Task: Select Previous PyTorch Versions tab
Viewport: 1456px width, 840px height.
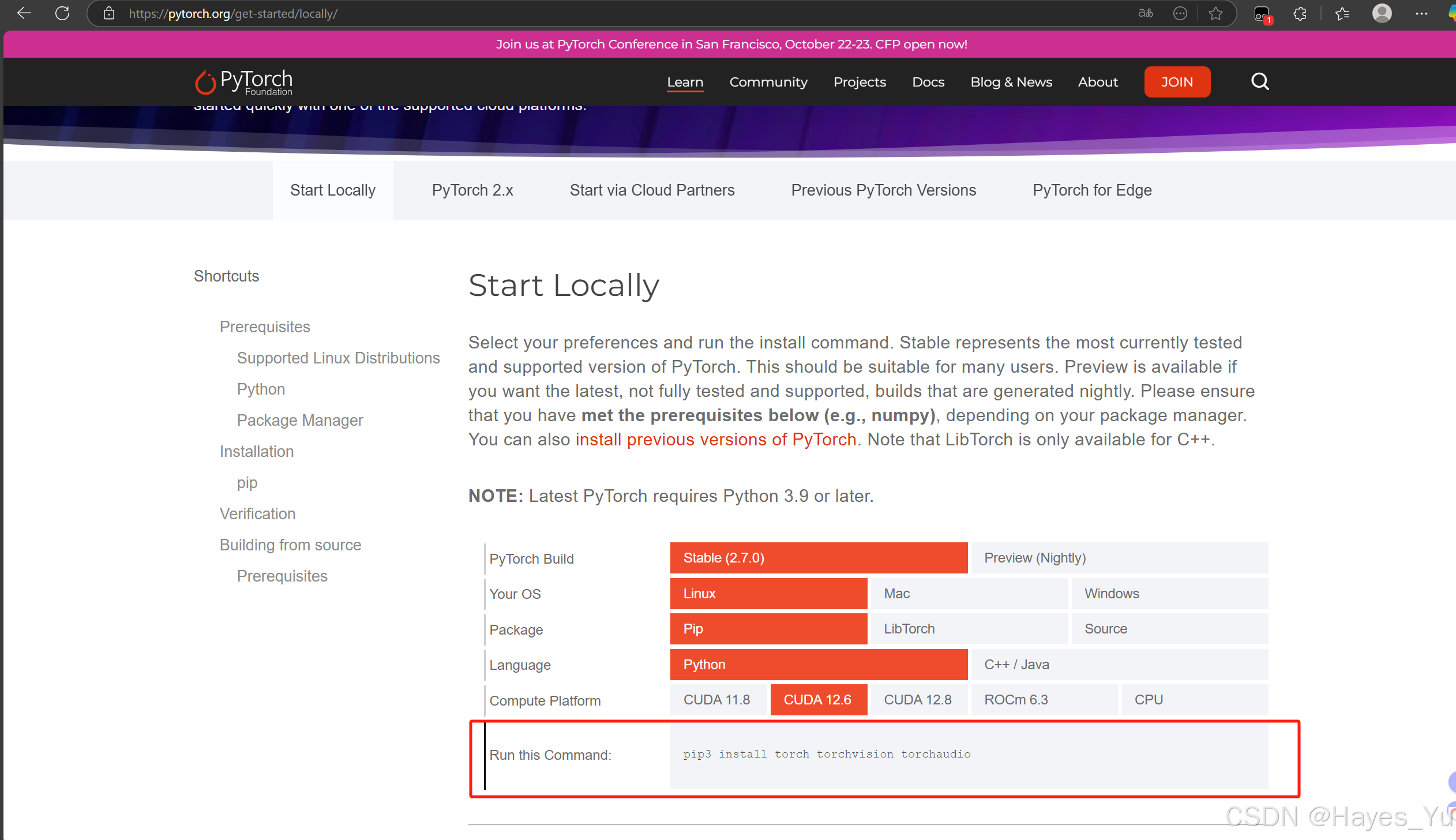Action: coord(883,190)
